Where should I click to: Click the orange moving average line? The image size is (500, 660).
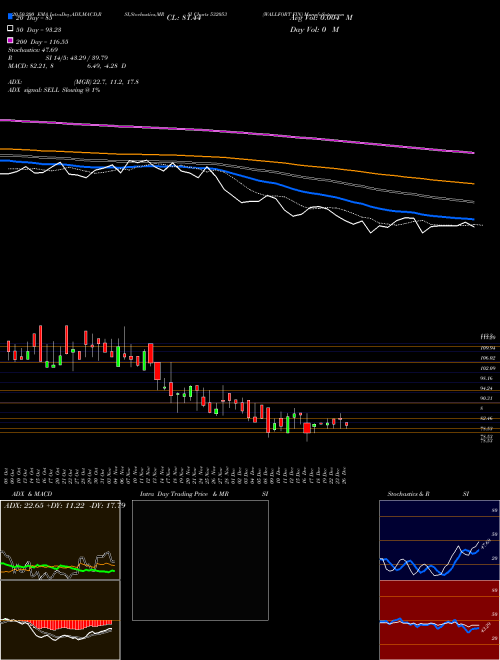coord(237,157)
